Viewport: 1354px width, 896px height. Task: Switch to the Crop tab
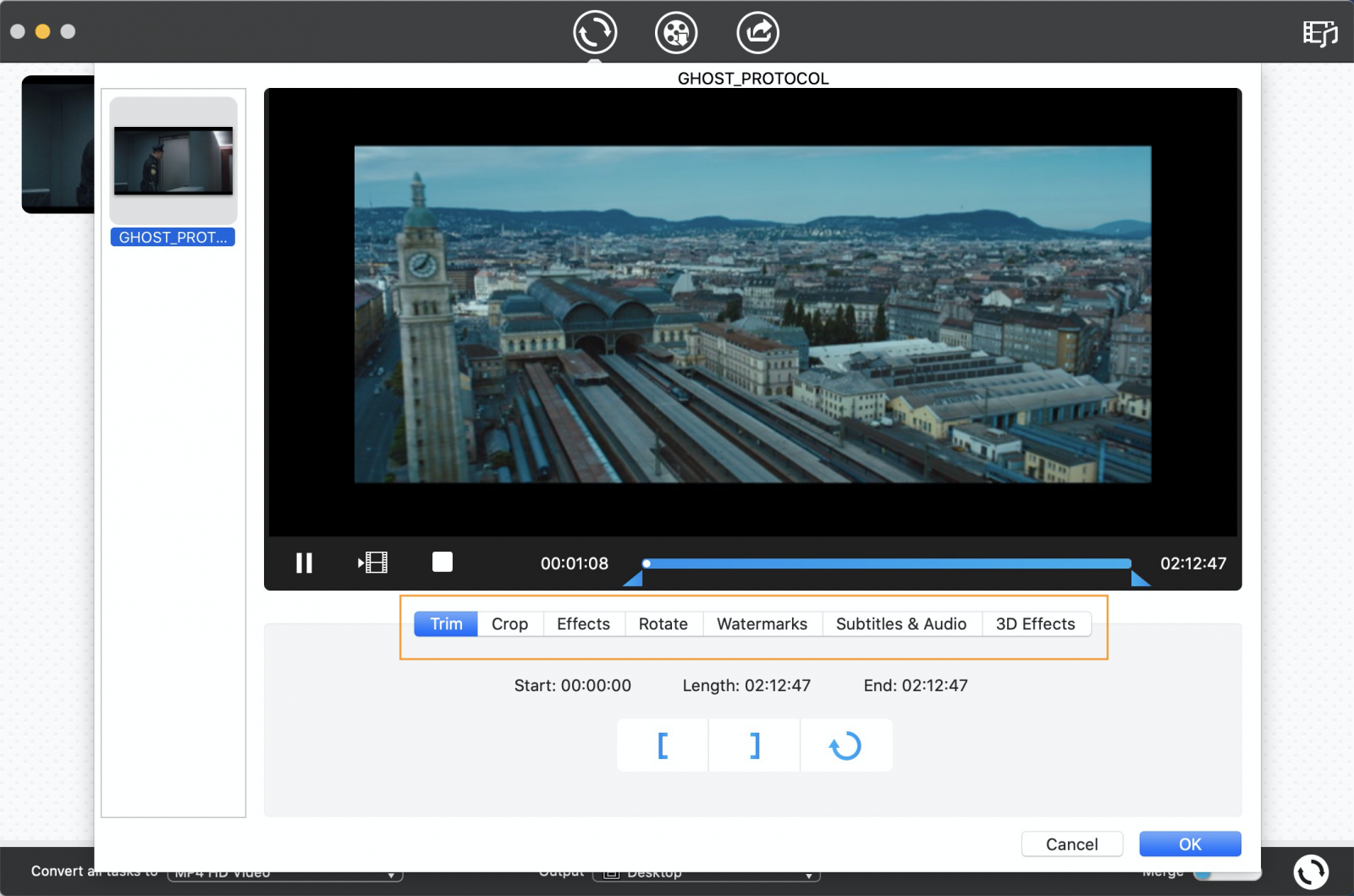click(x=509, y=624)
